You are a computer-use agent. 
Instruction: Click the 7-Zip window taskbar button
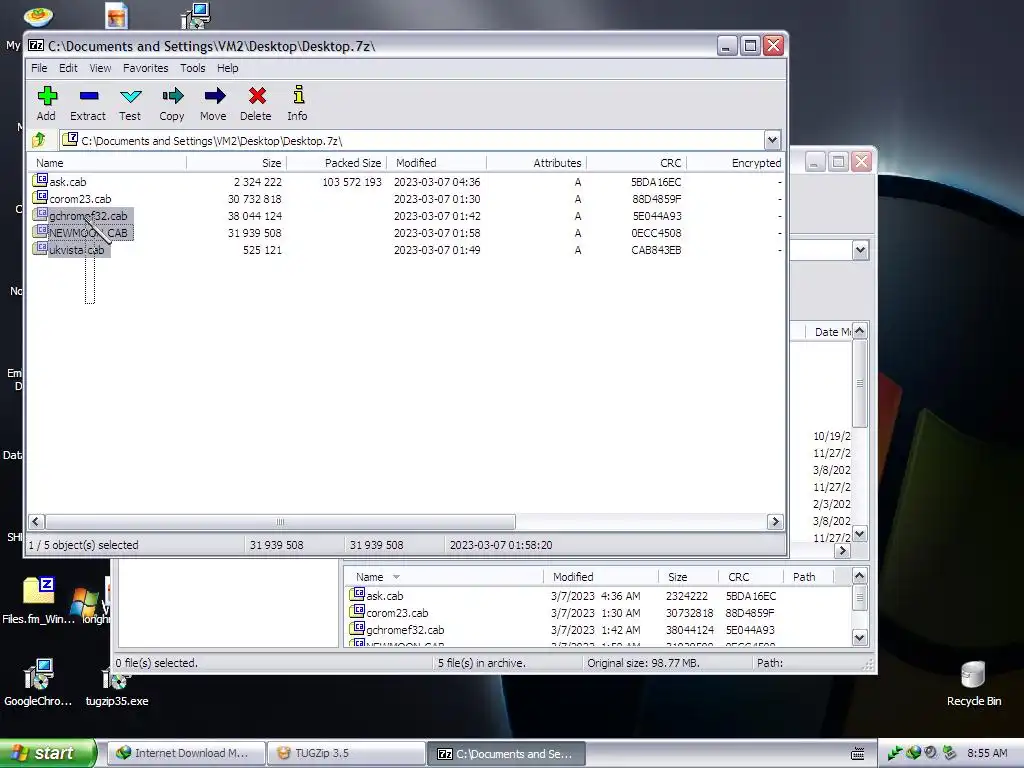coord(506,753)
